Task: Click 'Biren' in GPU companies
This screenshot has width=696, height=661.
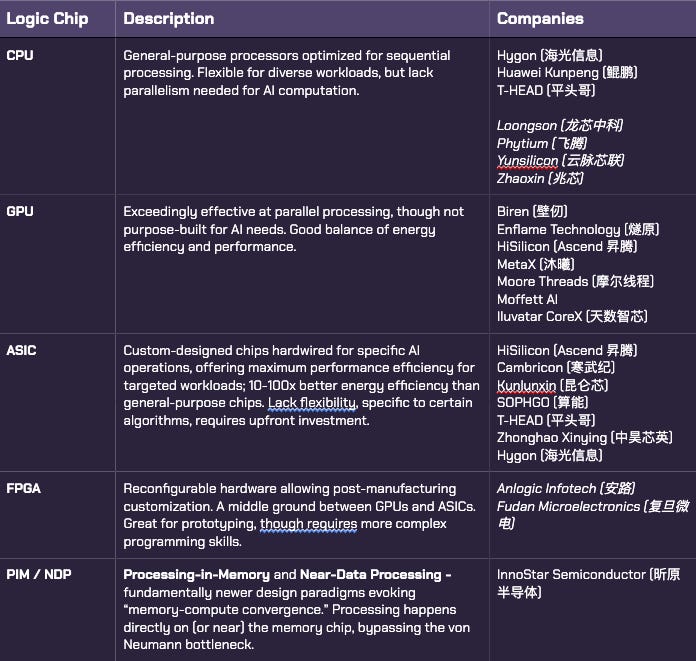Action: point(532,211)
